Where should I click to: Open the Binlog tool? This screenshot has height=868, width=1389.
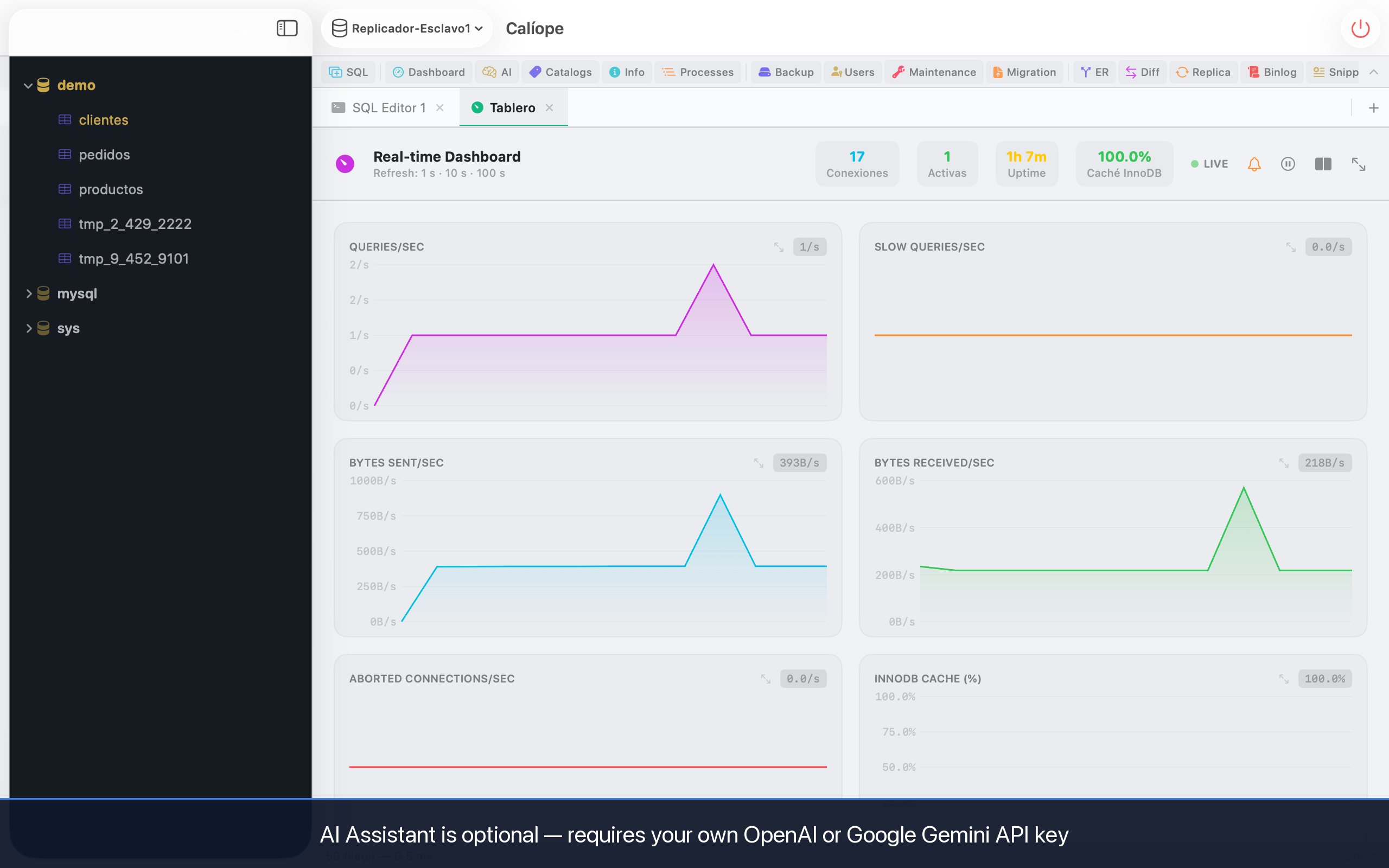(x=1272, y=72)
